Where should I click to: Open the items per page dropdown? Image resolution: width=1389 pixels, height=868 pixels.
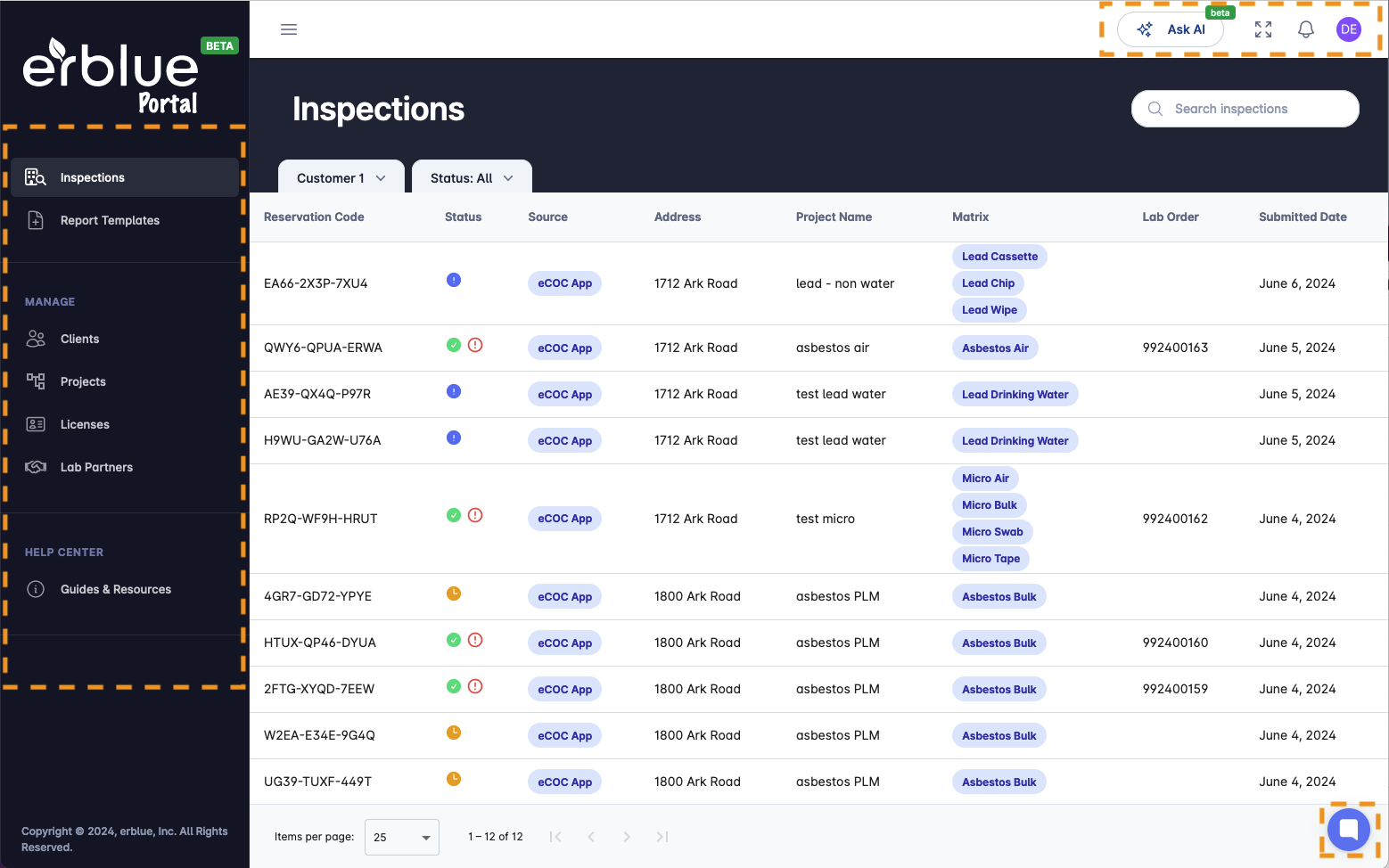402,837
